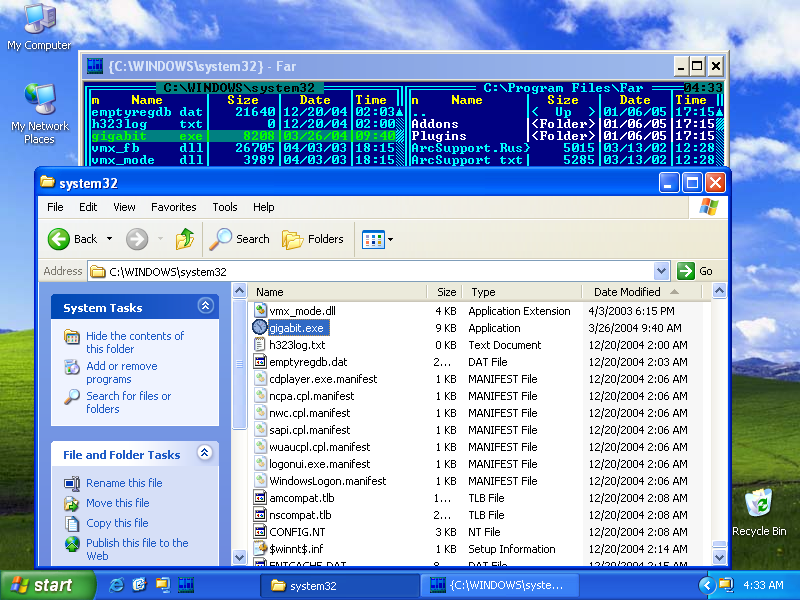Select $winnt$.inf file icon
This screenshot has width=800, height=600.
tap(260, 548)
